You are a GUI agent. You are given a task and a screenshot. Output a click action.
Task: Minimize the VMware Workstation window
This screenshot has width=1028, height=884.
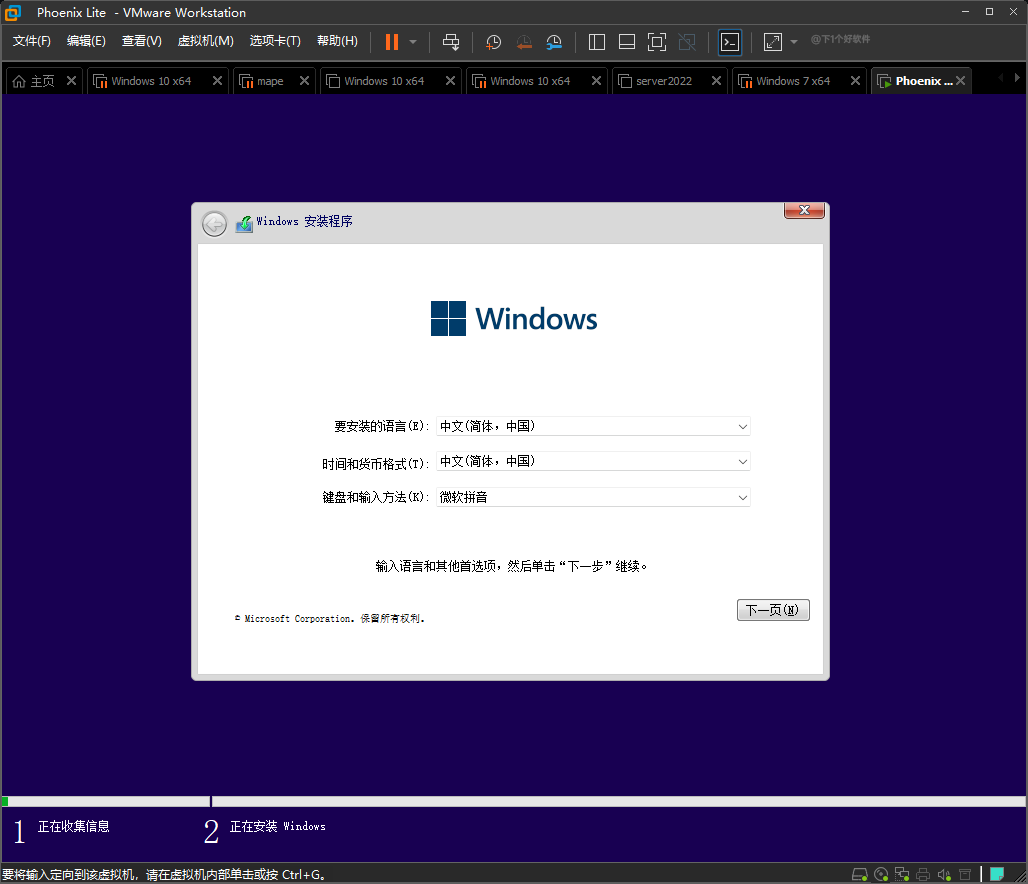pos(965,12)
